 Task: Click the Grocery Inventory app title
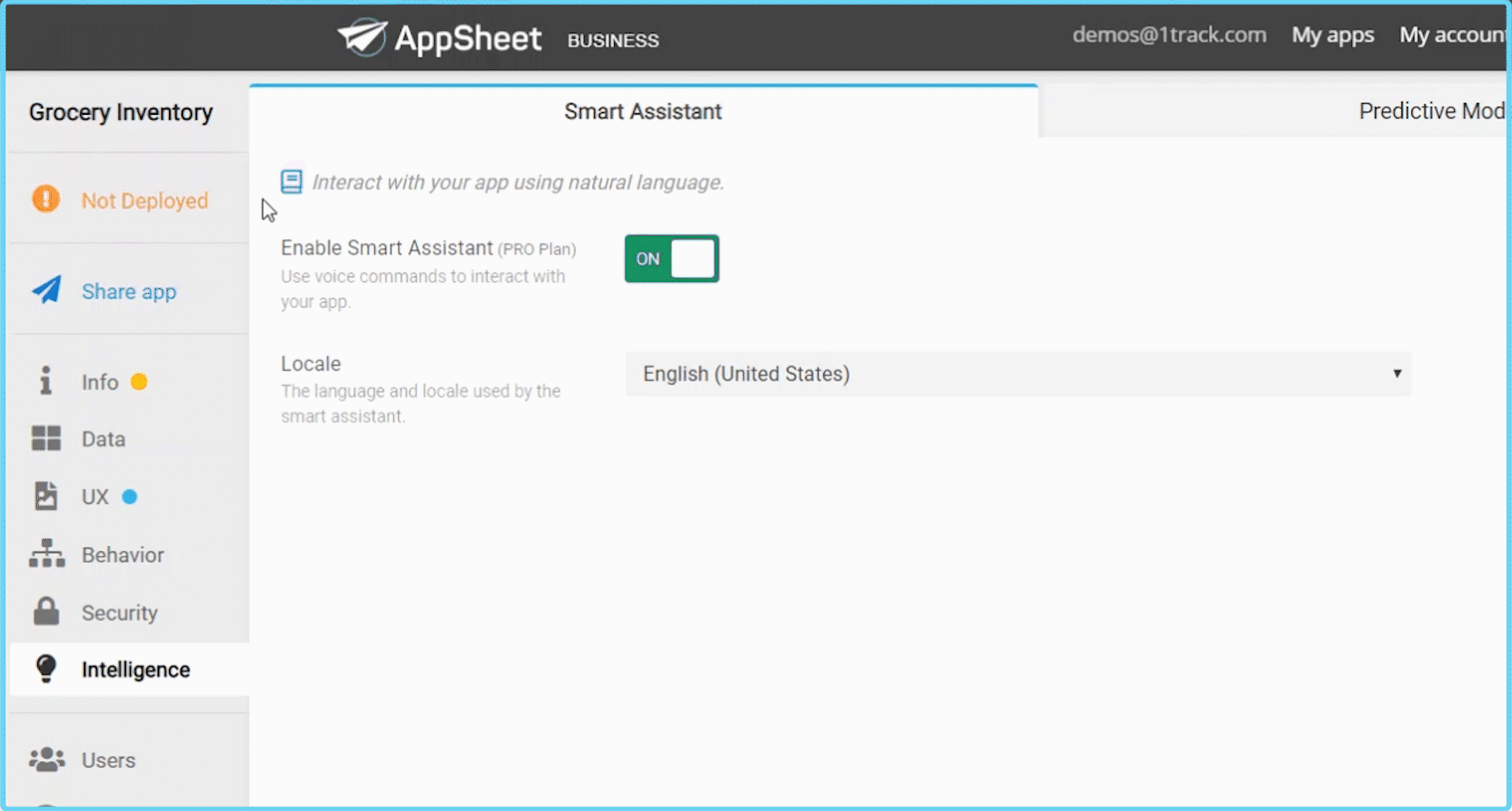point(120,112)
